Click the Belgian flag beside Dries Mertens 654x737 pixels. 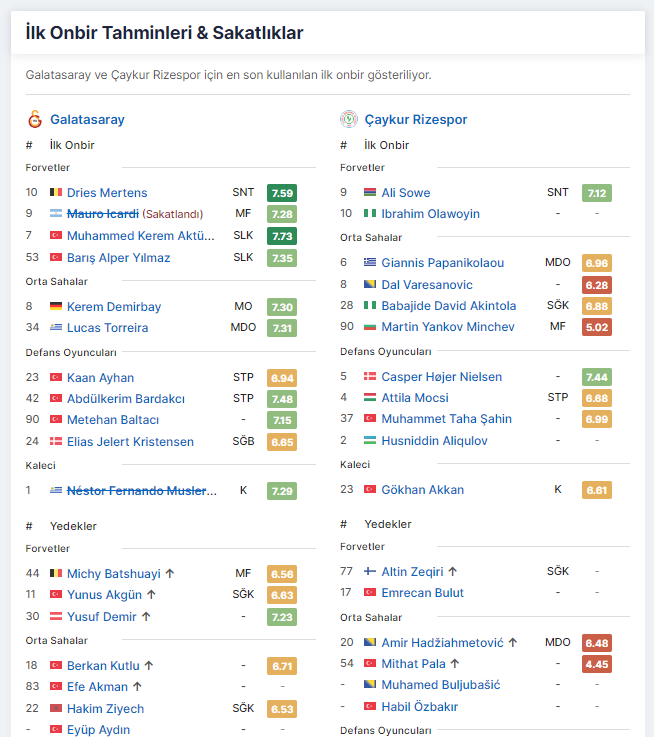point(56,192)
